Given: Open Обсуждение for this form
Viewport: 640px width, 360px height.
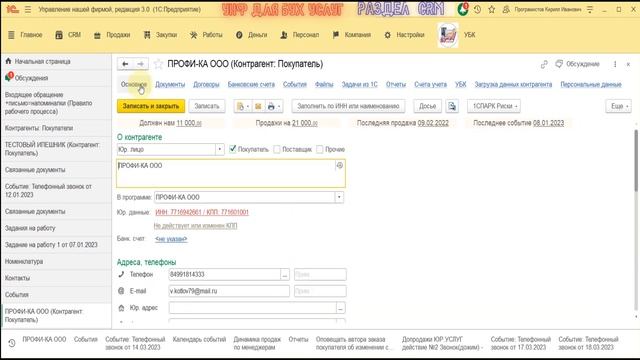Looking at the screenshot, I should coord(578,64).
